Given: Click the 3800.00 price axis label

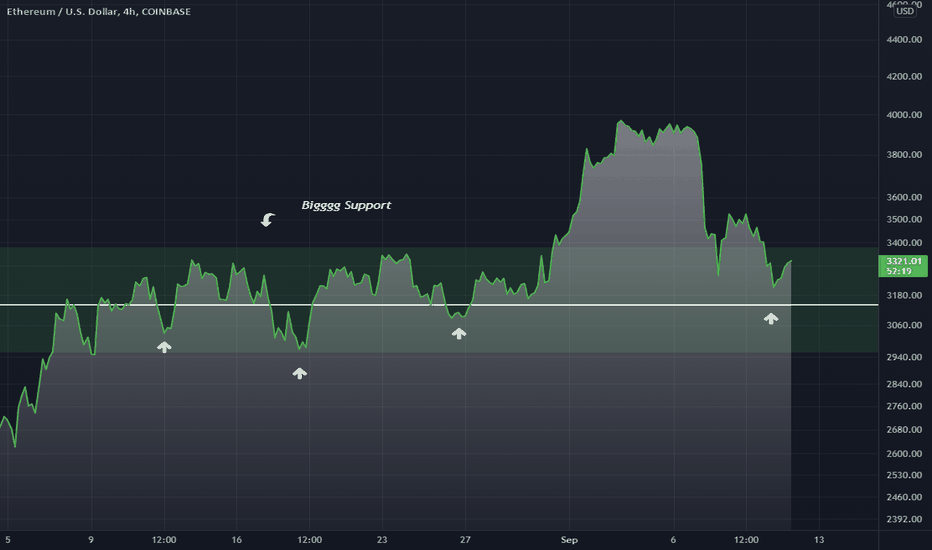Looking at the screenshot, I should coord(904,155).
